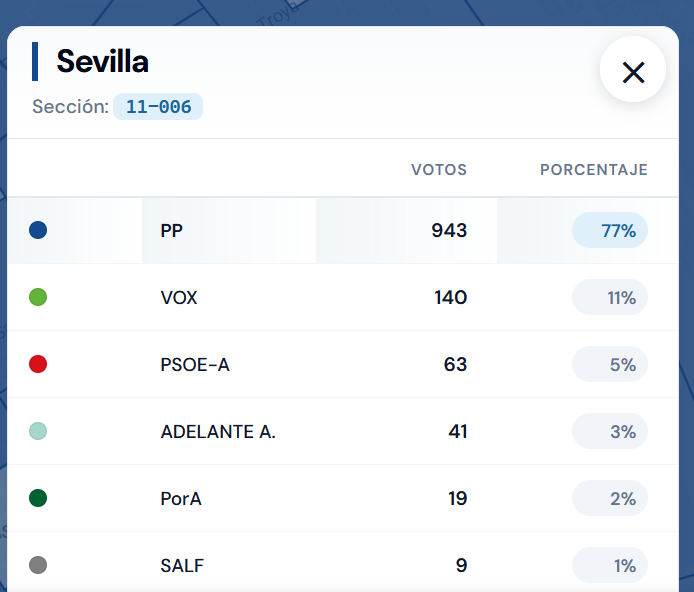The image size is (694, 592).
Task: Click the PORCENTAJE column header
Action: (594, 170)
